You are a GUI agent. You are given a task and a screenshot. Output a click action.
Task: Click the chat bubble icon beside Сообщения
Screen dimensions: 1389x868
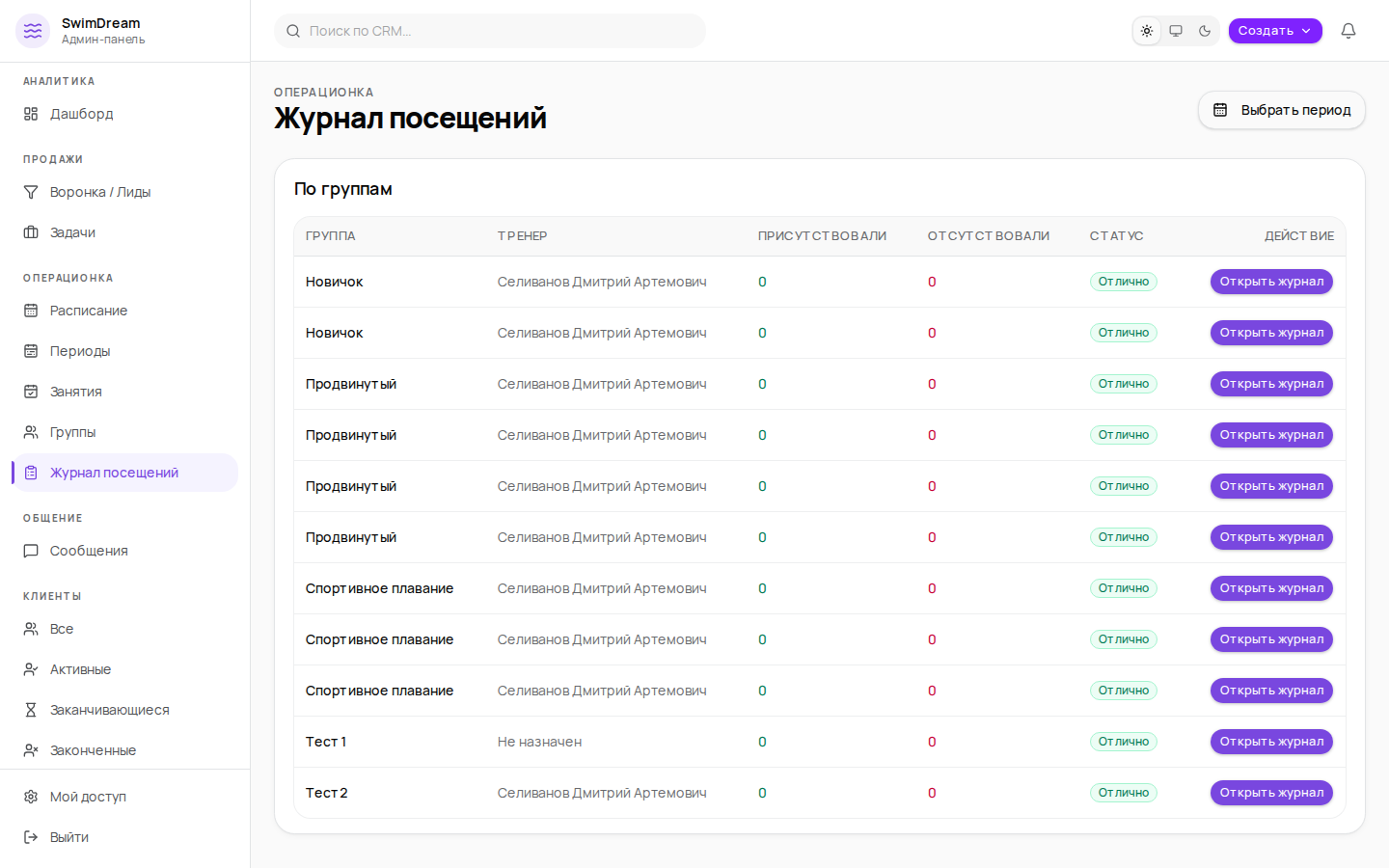tap(31, 551)
